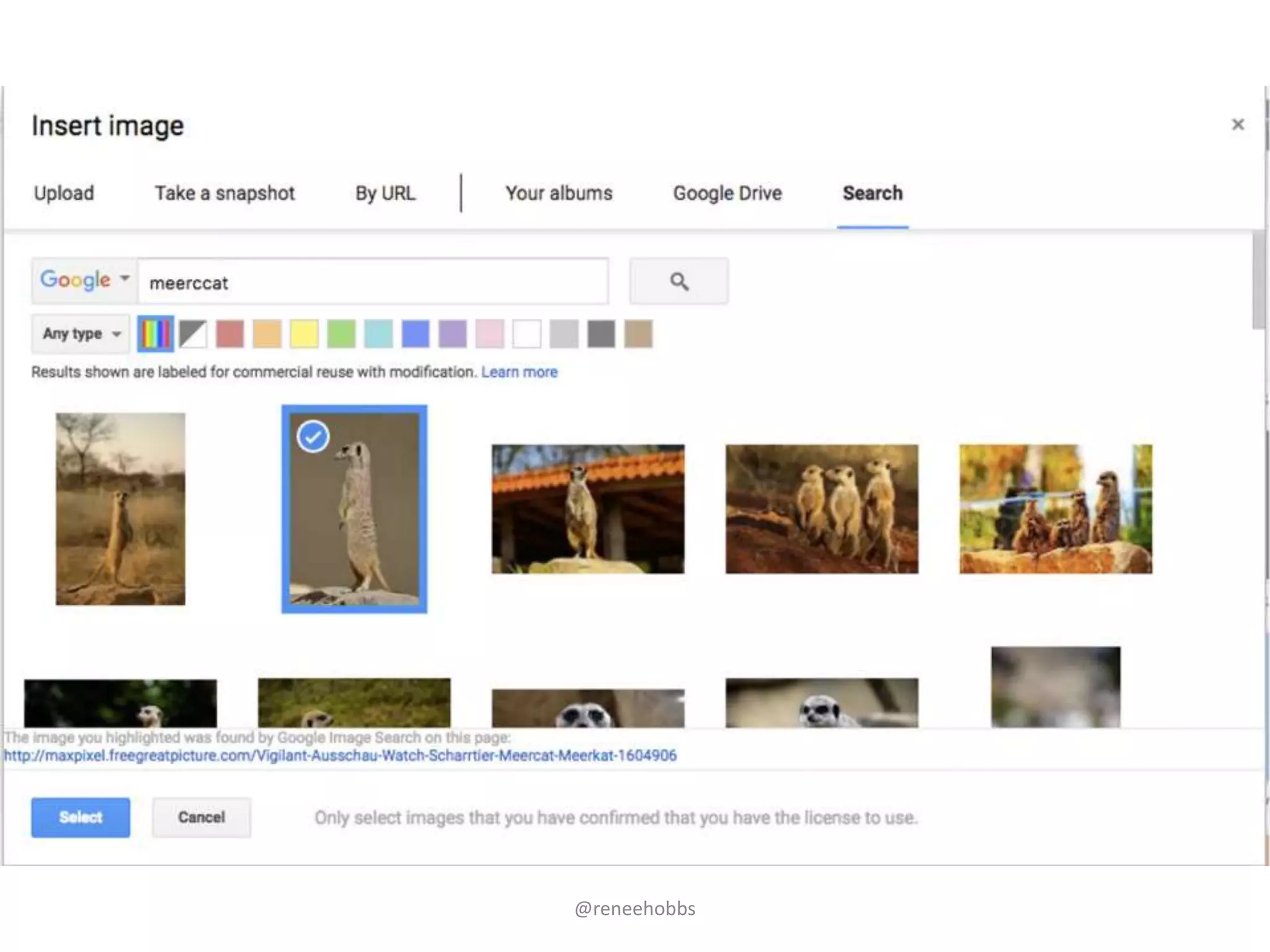
Task: Click the meerccat search input field
Action: tap(373, 281)
